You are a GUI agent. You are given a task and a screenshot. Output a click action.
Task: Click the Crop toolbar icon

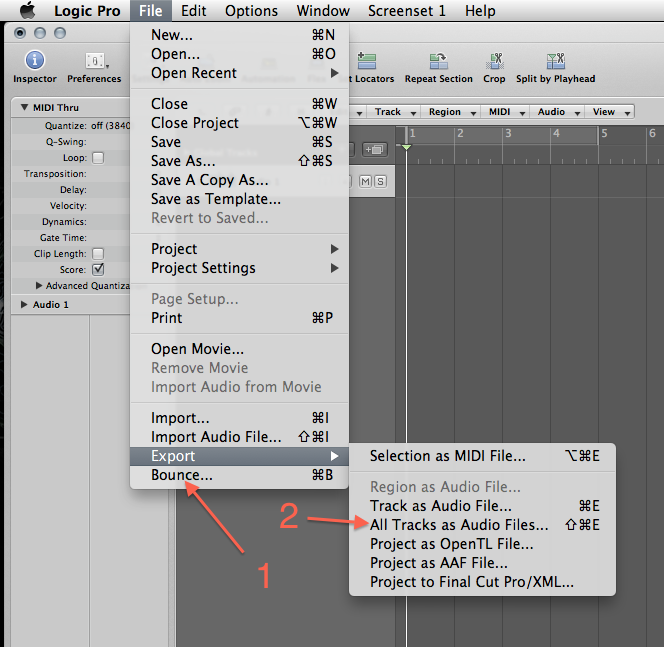tap(494, 61)
